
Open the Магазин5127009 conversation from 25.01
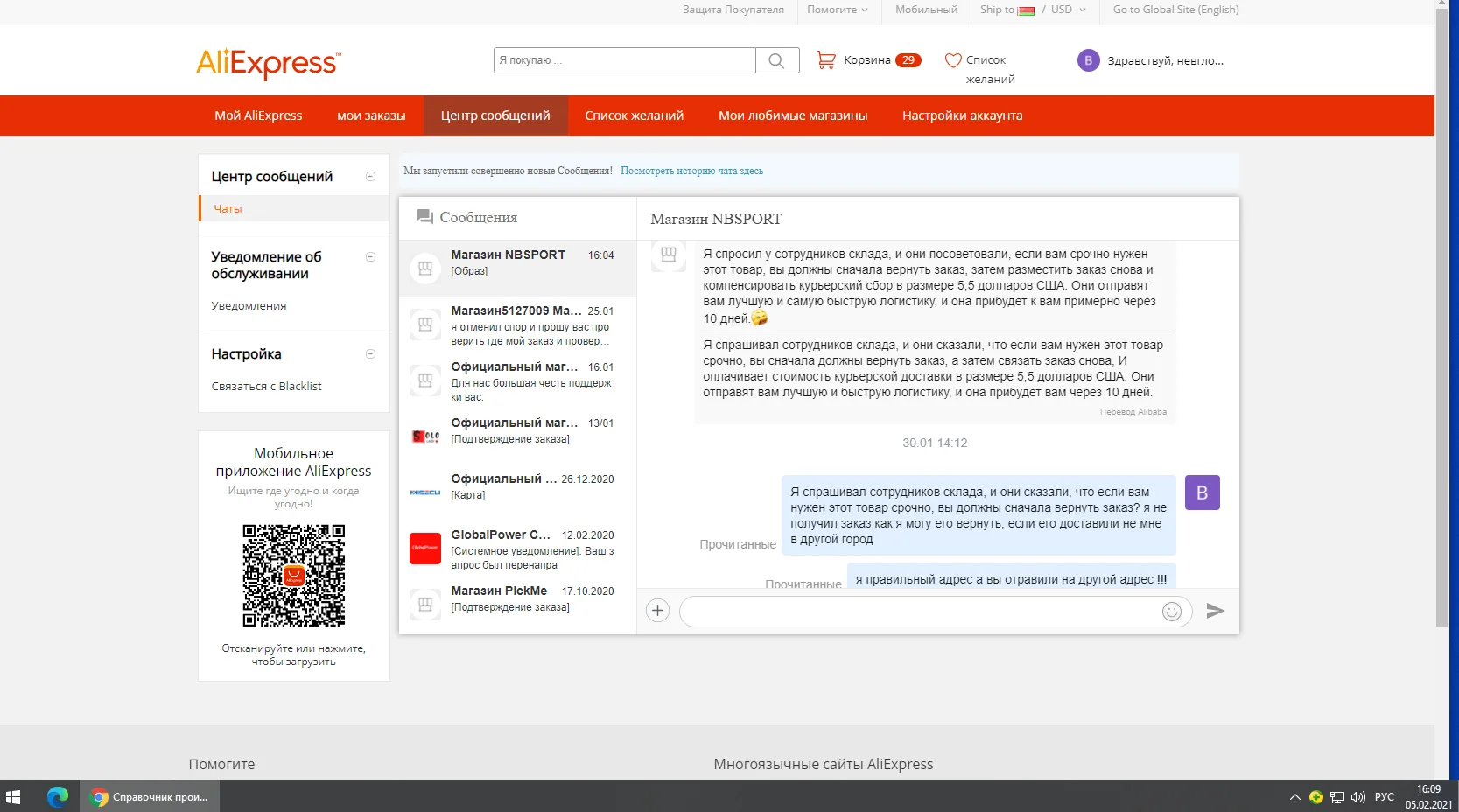click(x=517, y=325)
